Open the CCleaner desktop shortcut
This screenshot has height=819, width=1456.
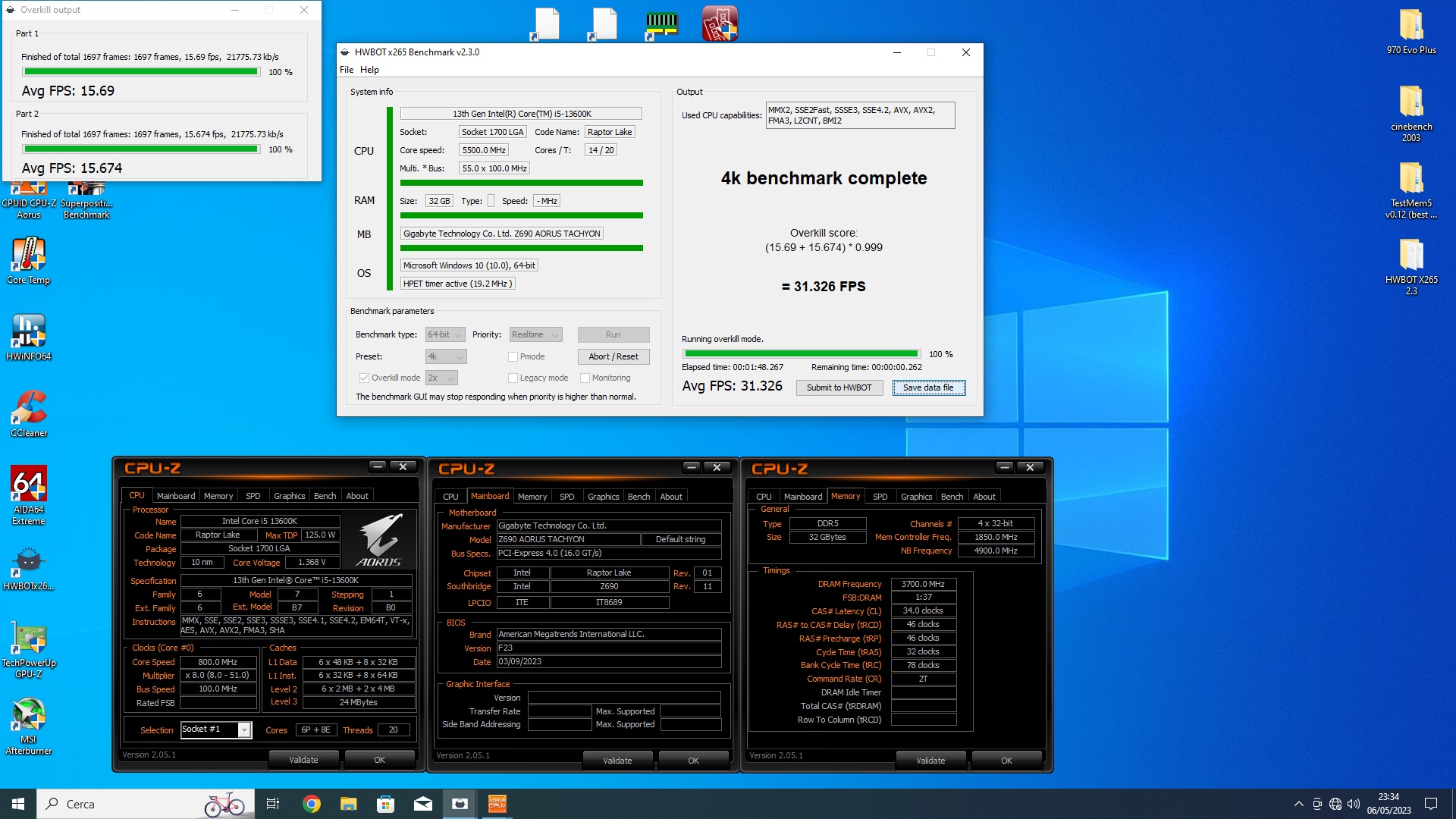[x=28, y=414]
